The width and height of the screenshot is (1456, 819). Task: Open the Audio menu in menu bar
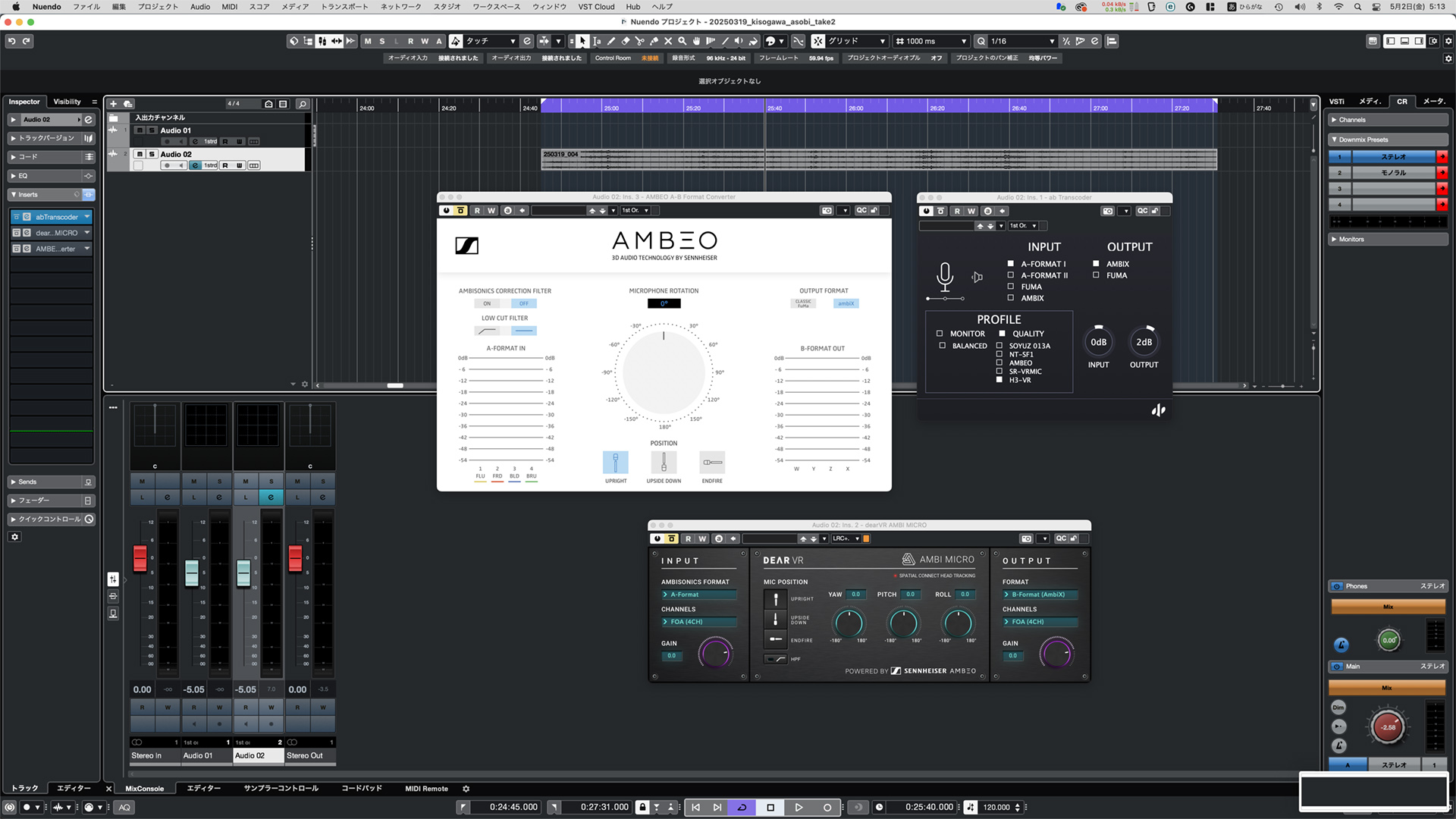click(x=200, y=7)
